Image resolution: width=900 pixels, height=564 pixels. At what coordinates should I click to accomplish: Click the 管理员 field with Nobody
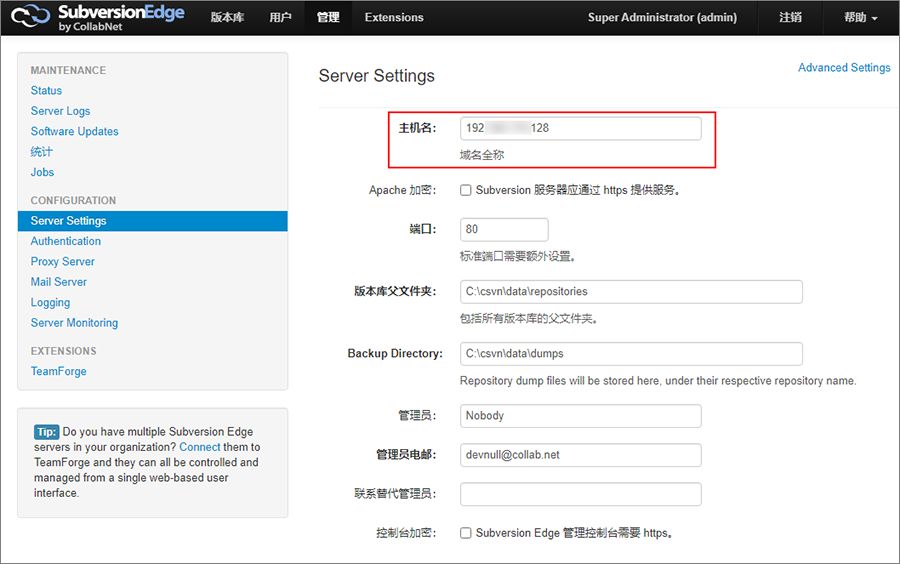point(580,415)
